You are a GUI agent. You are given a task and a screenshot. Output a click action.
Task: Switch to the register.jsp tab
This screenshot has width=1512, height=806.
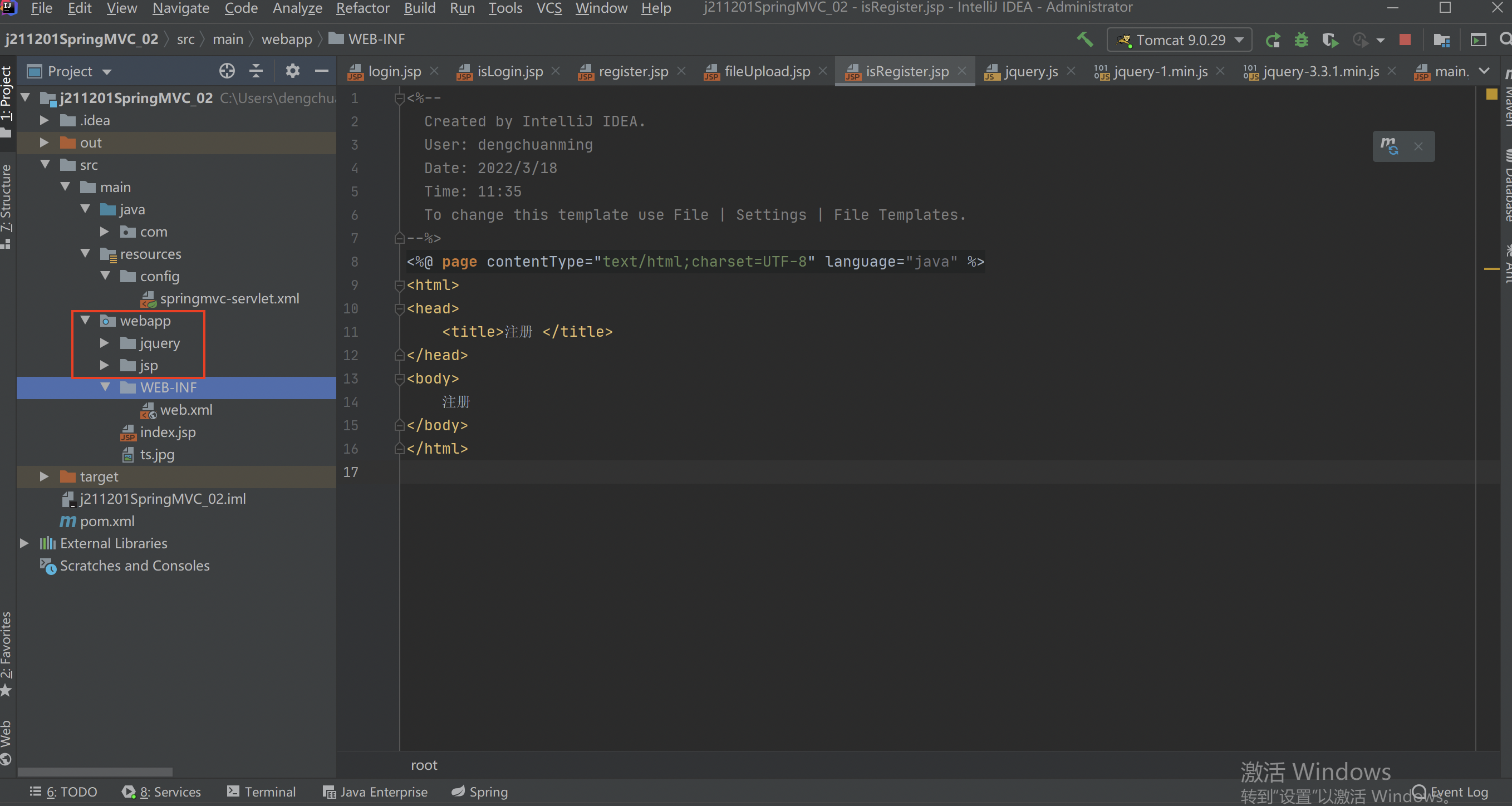point(632,72)
